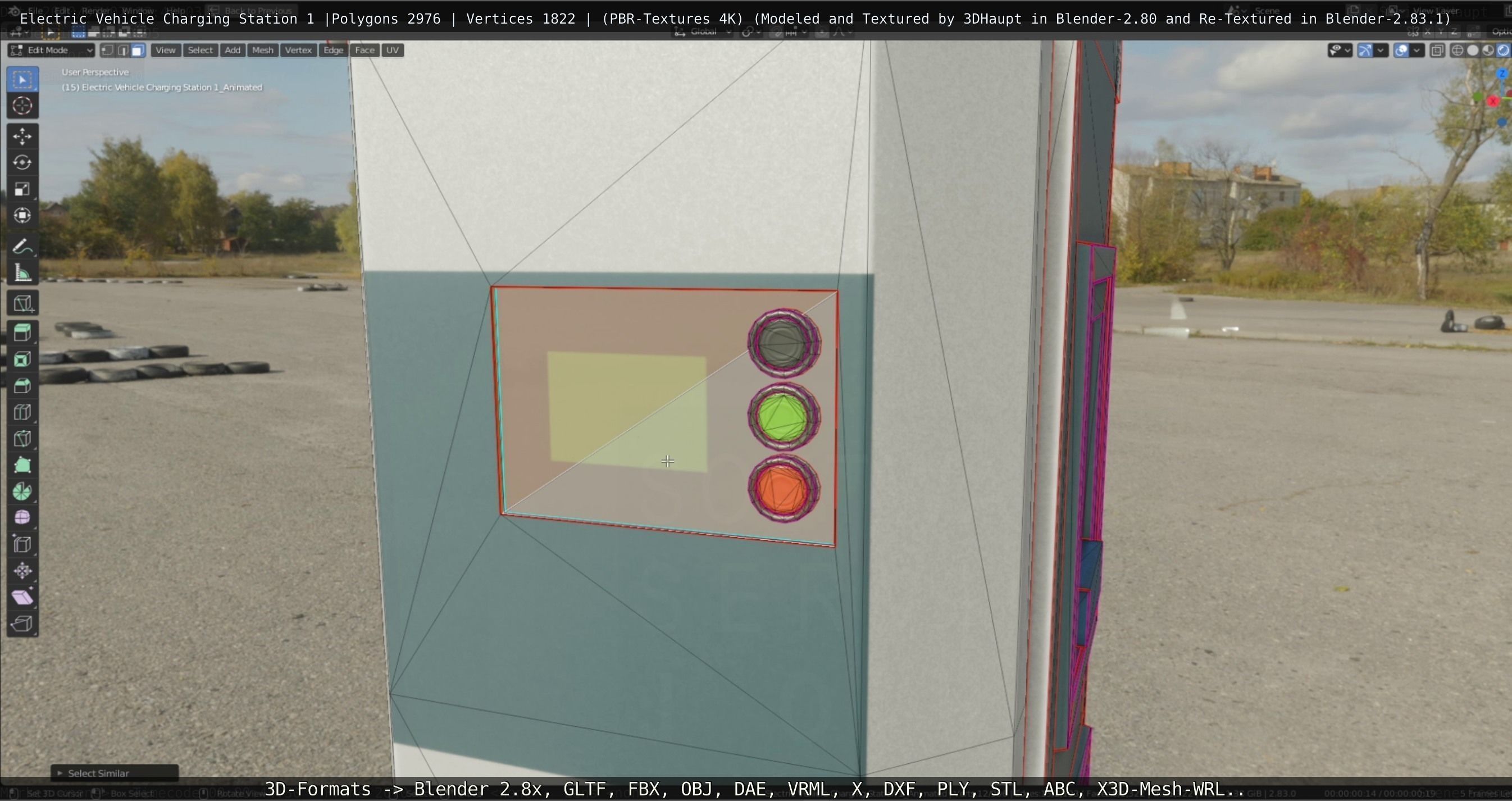Enable edge select mode

click(122, 51)
